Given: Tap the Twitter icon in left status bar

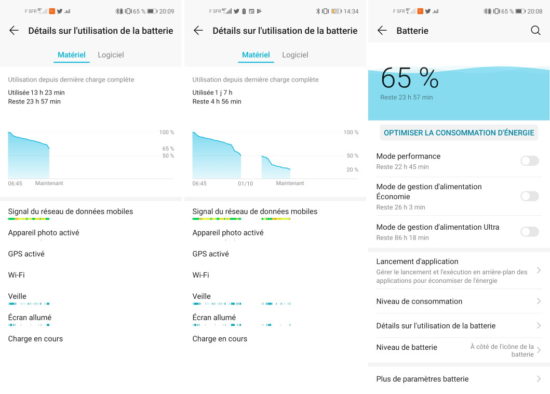Looking at the screenshot, I should tap(60, 11).
